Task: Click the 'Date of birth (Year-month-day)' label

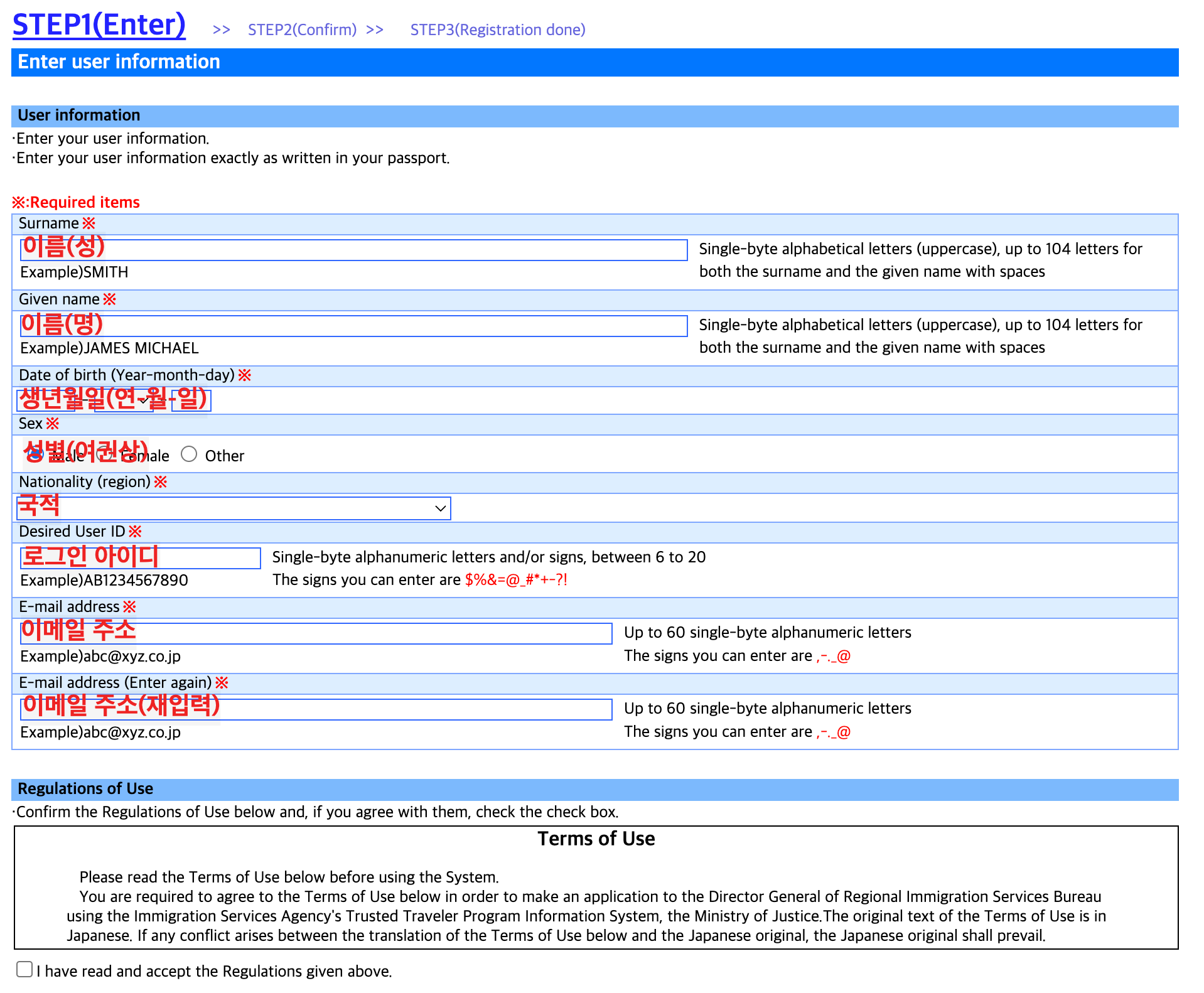Action: (x=127, y=375)
